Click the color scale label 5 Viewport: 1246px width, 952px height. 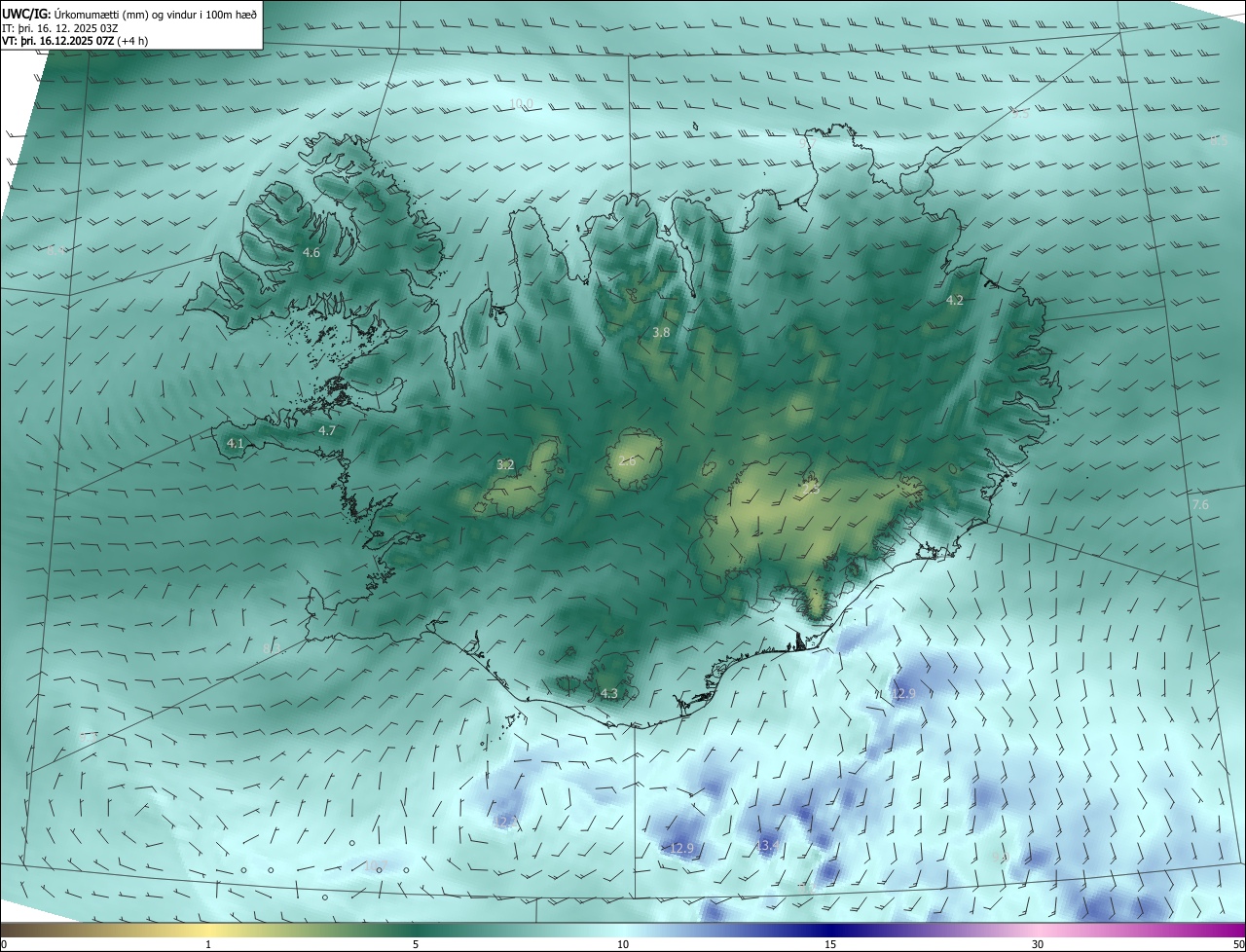416,944
